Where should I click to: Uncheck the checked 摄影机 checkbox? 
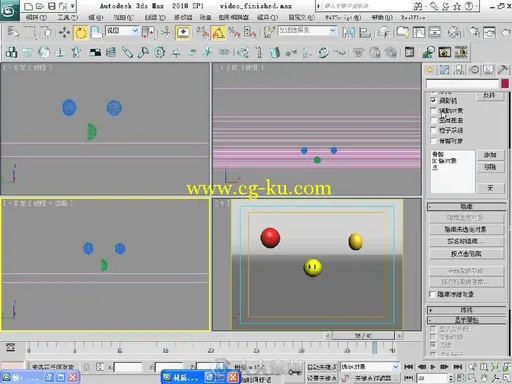(433, 100)
